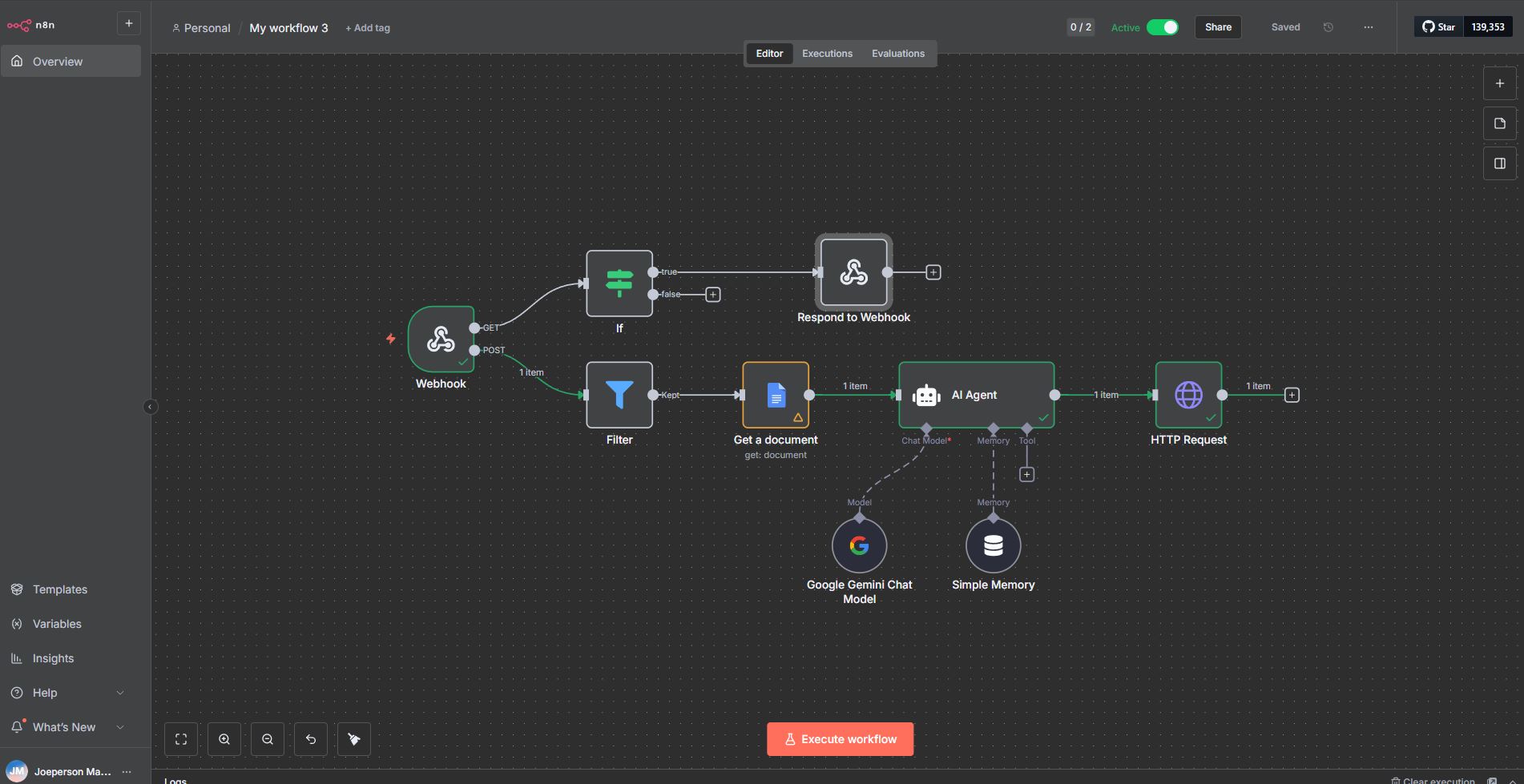The height and width of the screenshot is (784, 1524).
Task: Open workflow history icon
Action: click(1328, 27)
